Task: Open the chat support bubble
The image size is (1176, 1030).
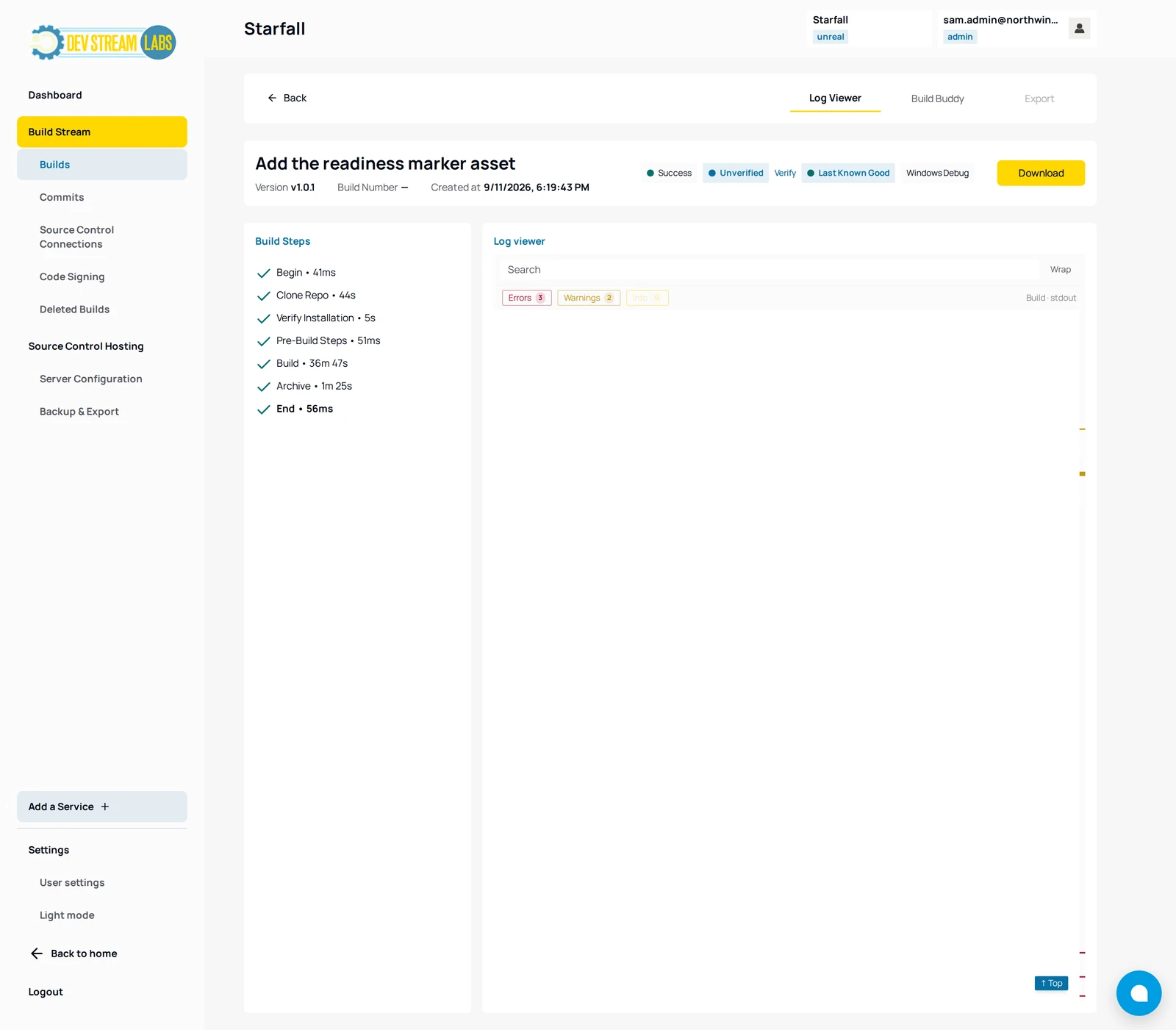Action: click(x=1139, y=993)
